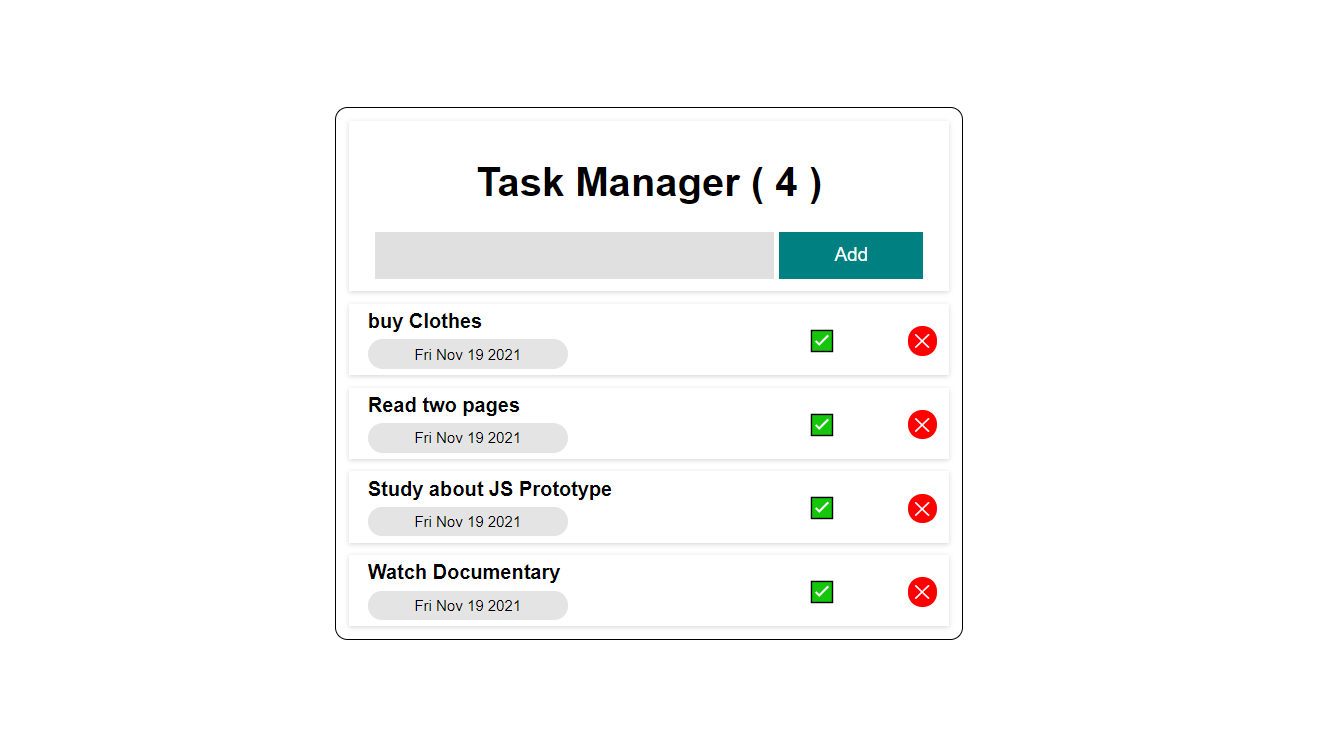Click the date badge under Watch Documentary

click(x=468, y=605)
